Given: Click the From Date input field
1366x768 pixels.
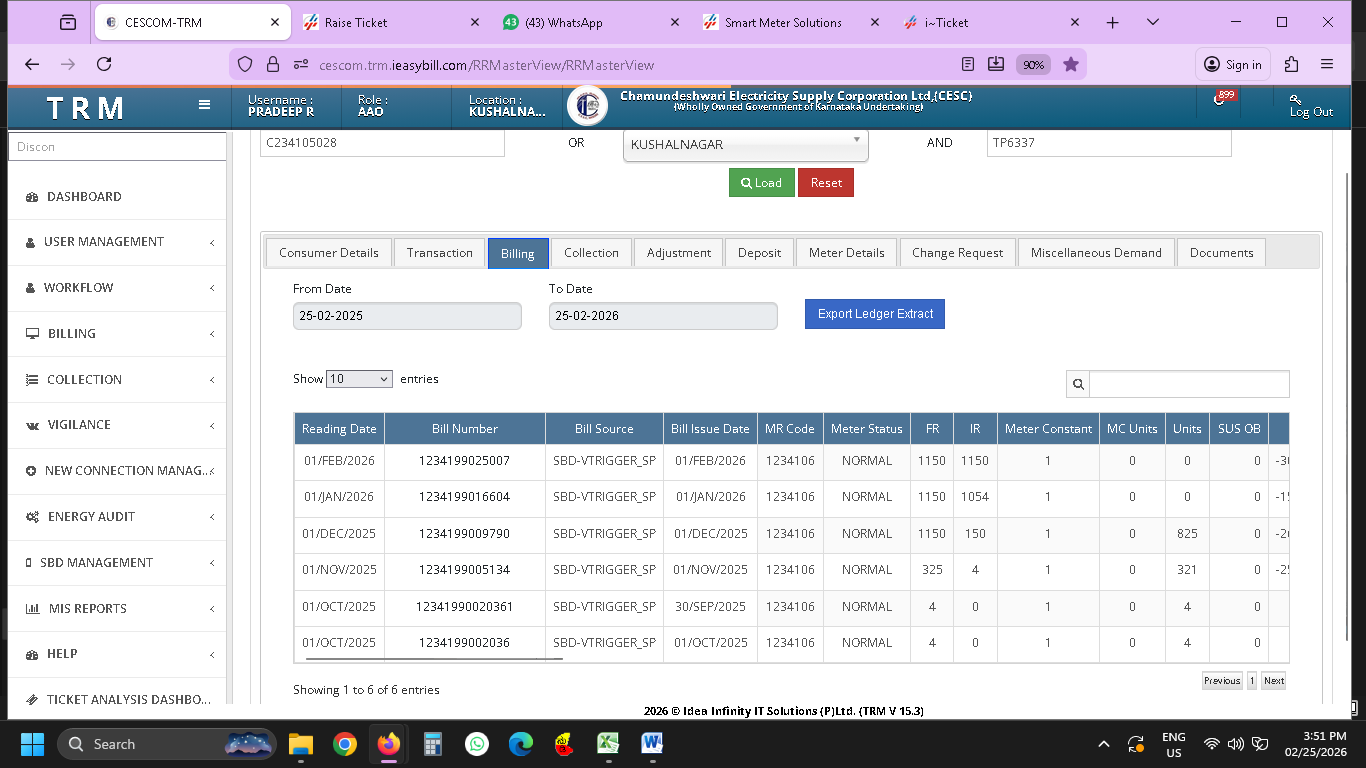Looking at the screenshot, I should pos(407,316).
